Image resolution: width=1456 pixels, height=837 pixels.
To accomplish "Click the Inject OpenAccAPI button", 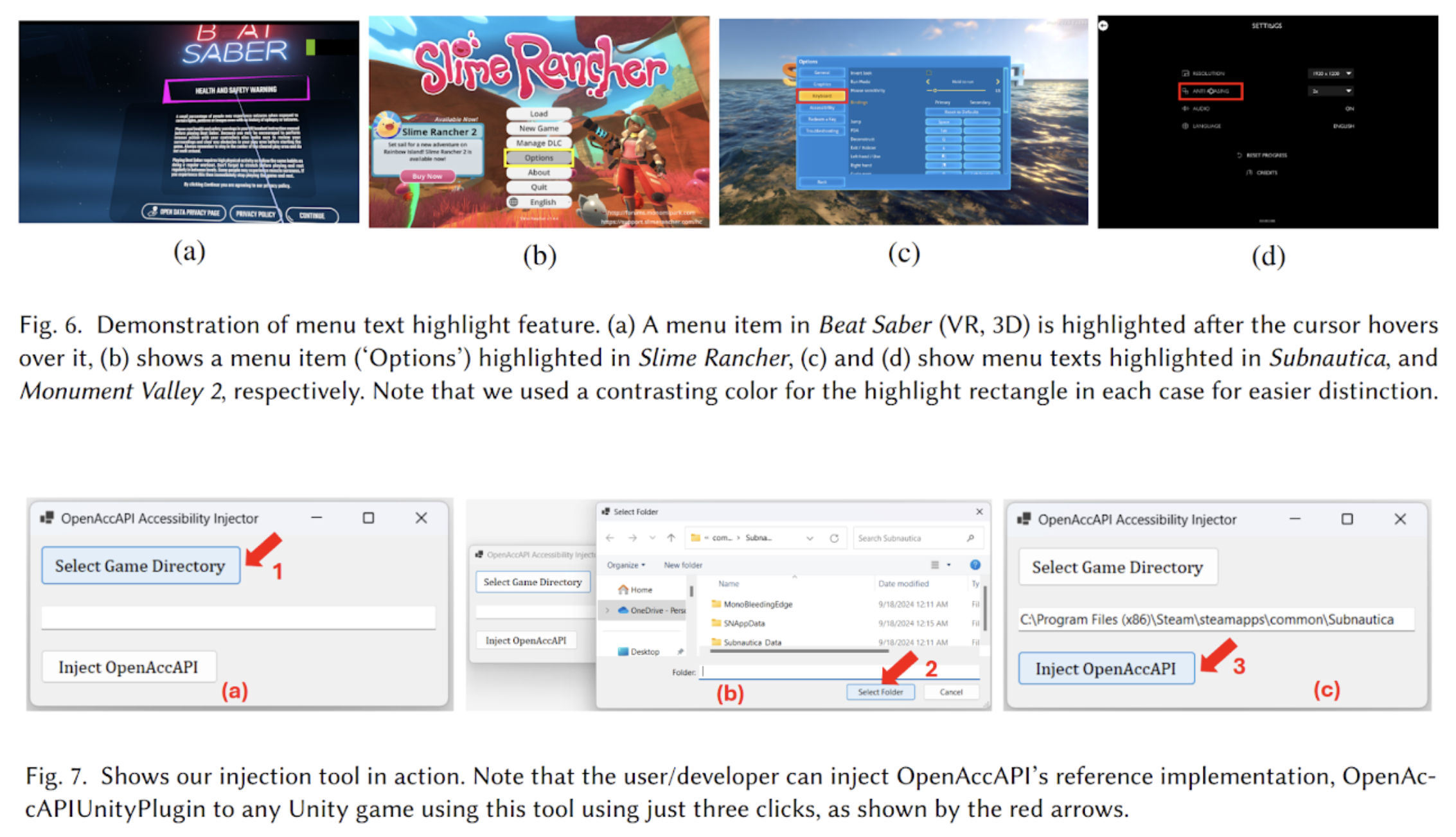I will [x=1106, y=669].
